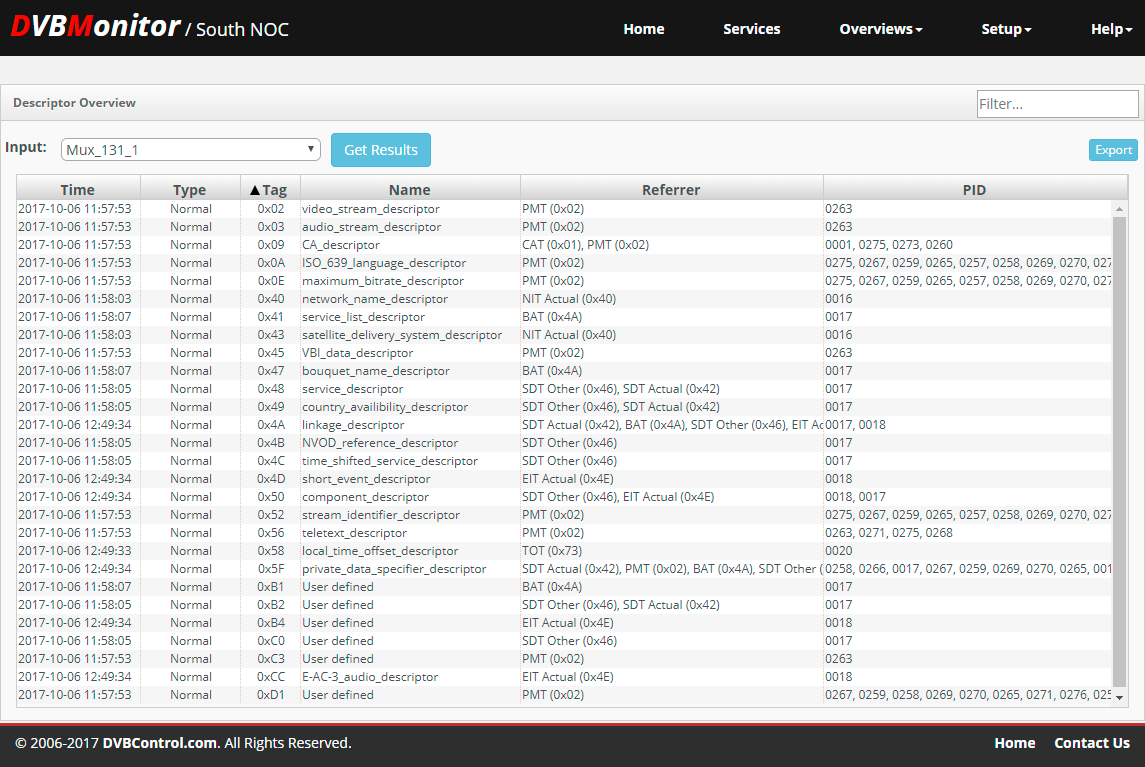Image resolution: width=1145 pixels, height=767 pixels.
Task: Select the time_shifted_service_descriptor cell
Action: coord(390,461)
